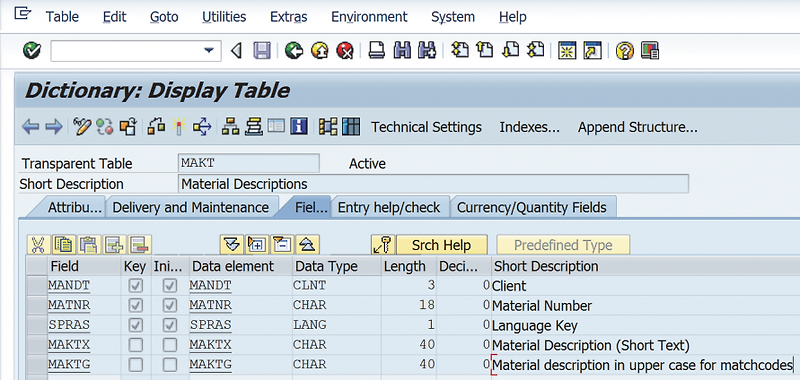
Task: Switch to the Entry help/check tab
Action: coord(389,208)
